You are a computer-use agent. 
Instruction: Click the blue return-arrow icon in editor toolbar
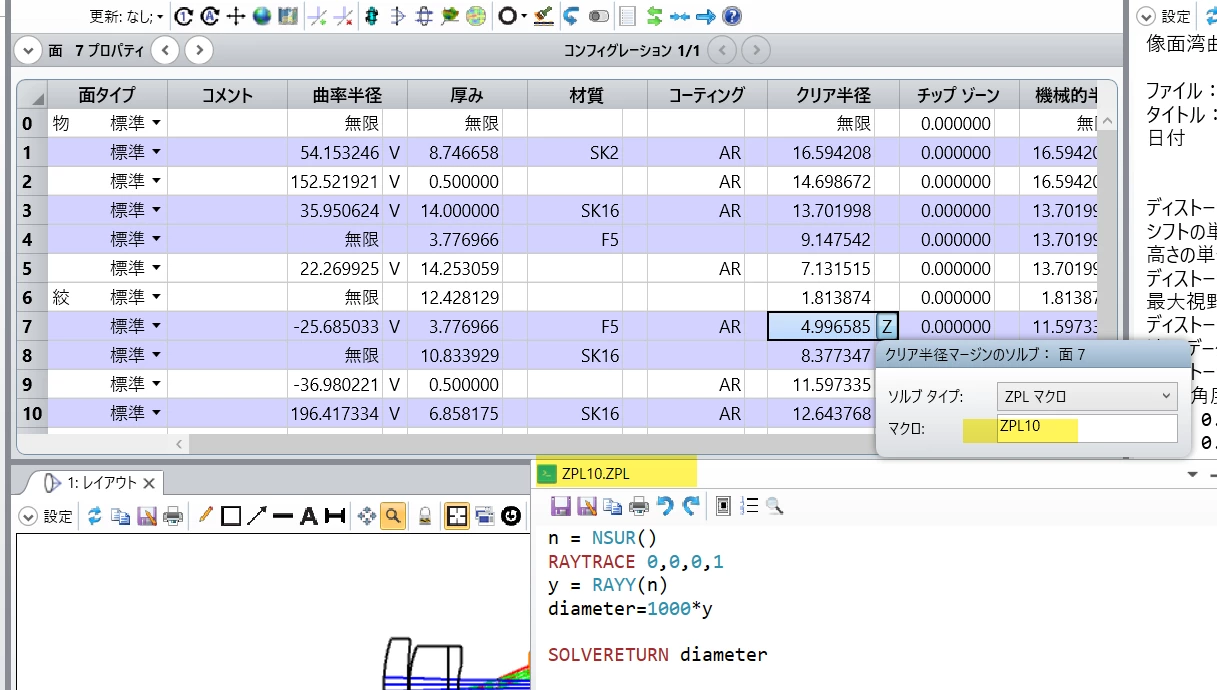pos(572,16)
